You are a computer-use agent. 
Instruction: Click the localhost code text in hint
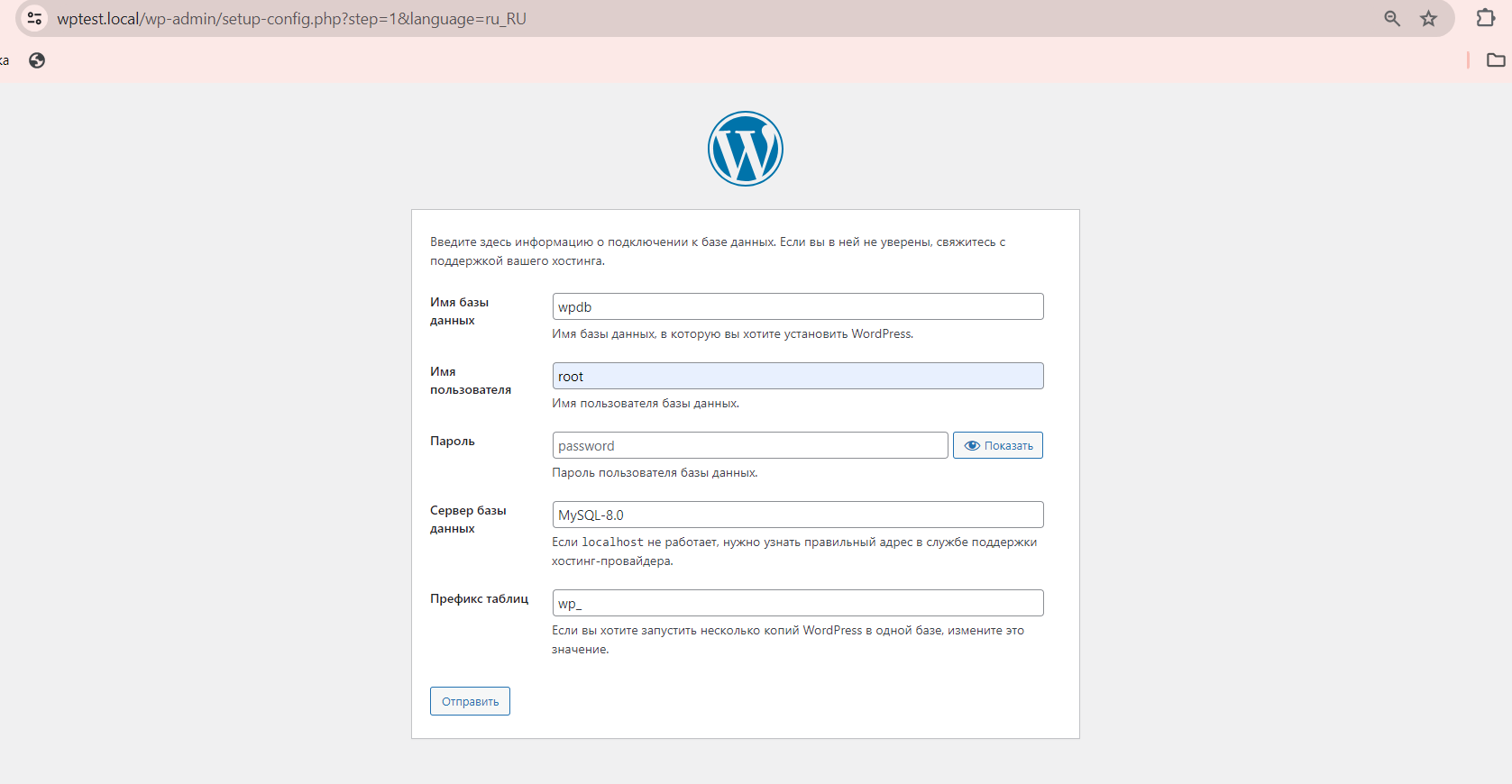tap(613, 542)
